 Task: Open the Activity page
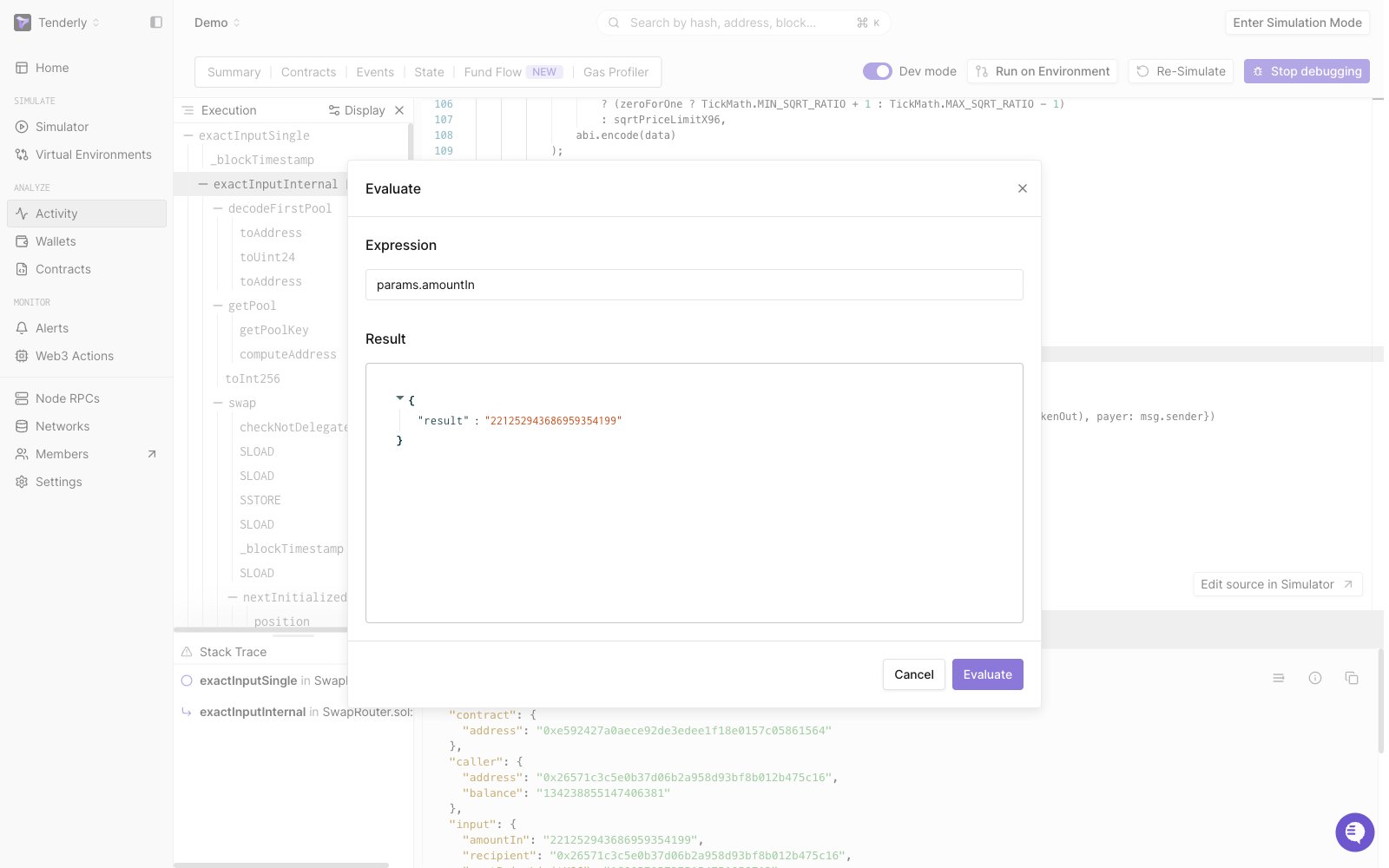[x=87, y=214]
